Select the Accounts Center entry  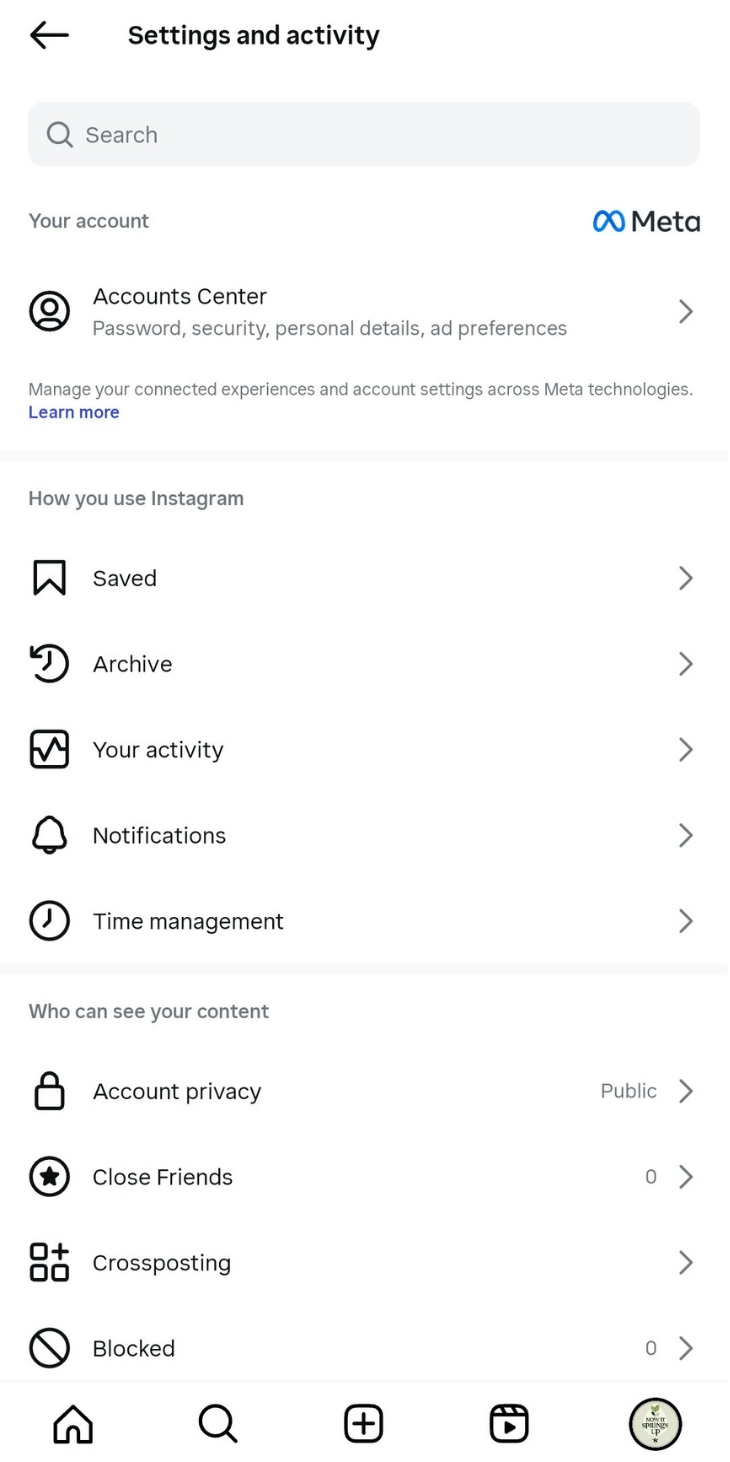(x=329, y=311)
